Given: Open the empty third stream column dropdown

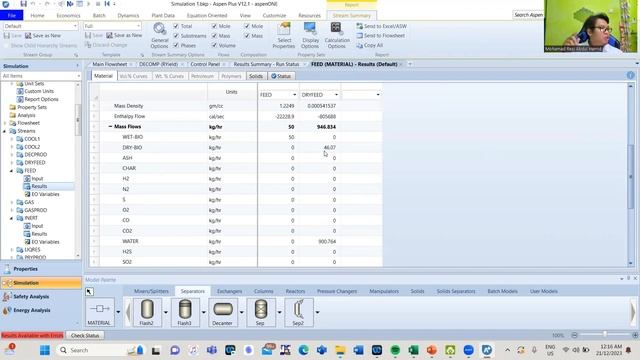Looking at the screenshot, I should pyautogui.click(x=378, y=95).
